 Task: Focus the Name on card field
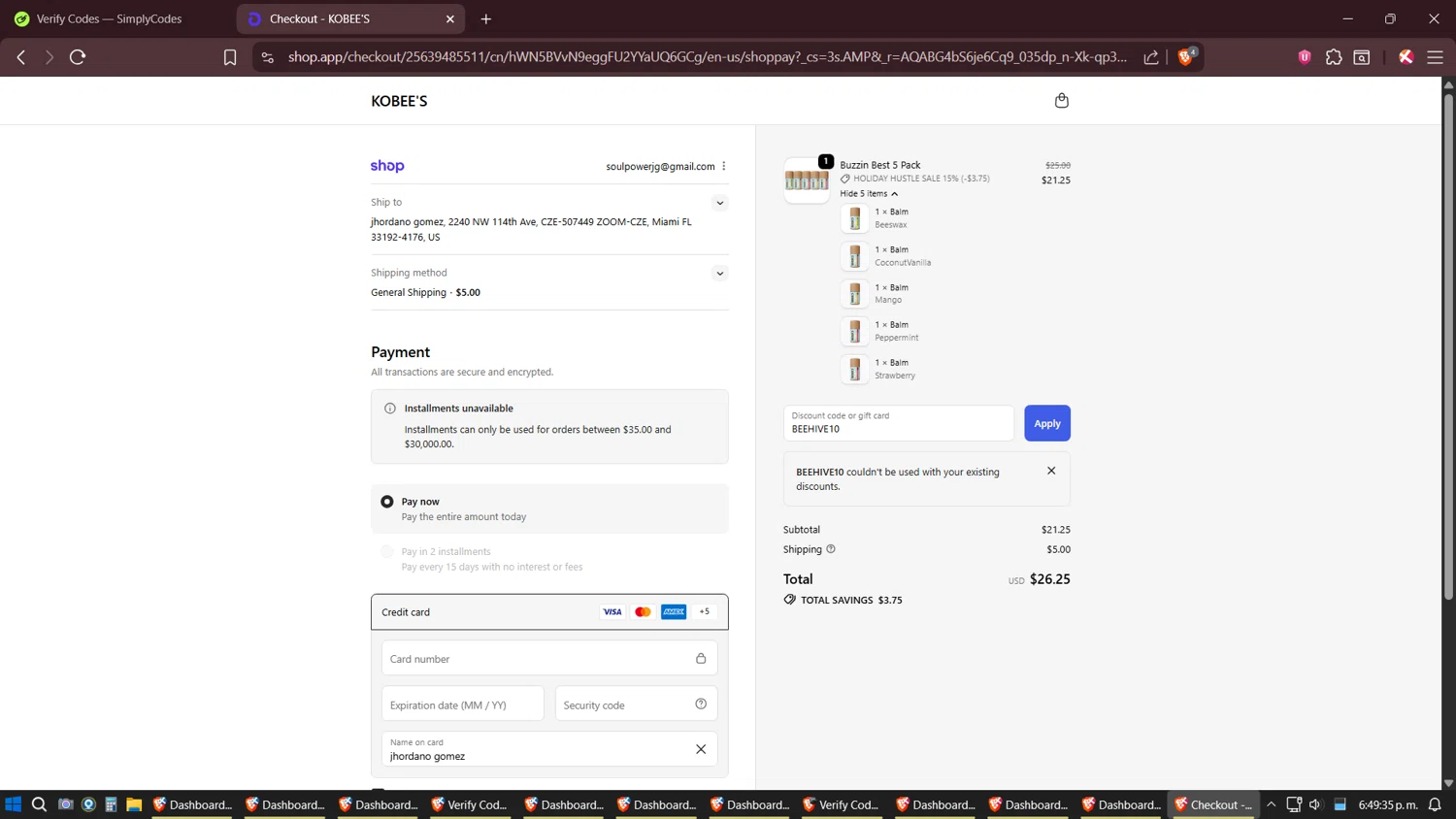549,749
